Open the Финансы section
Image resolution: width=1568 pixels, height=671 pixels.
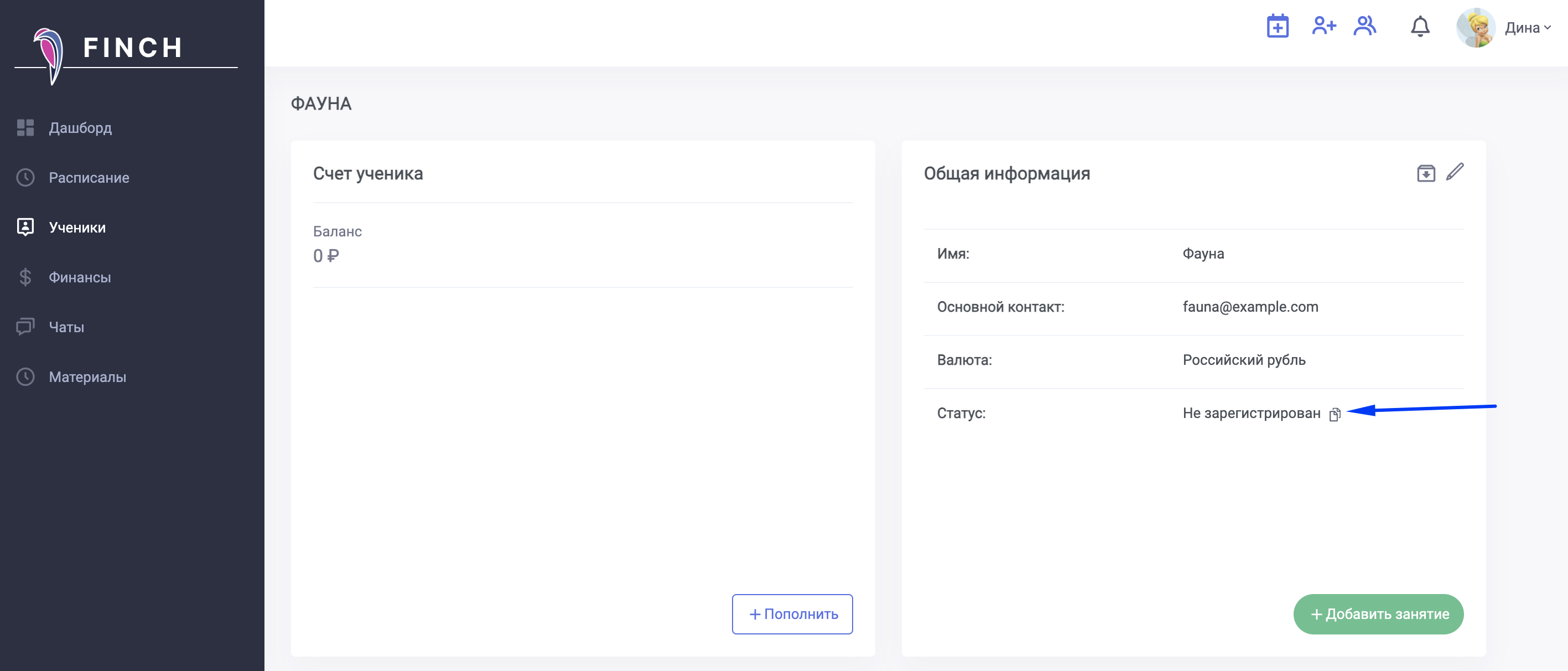click(80, 278)
